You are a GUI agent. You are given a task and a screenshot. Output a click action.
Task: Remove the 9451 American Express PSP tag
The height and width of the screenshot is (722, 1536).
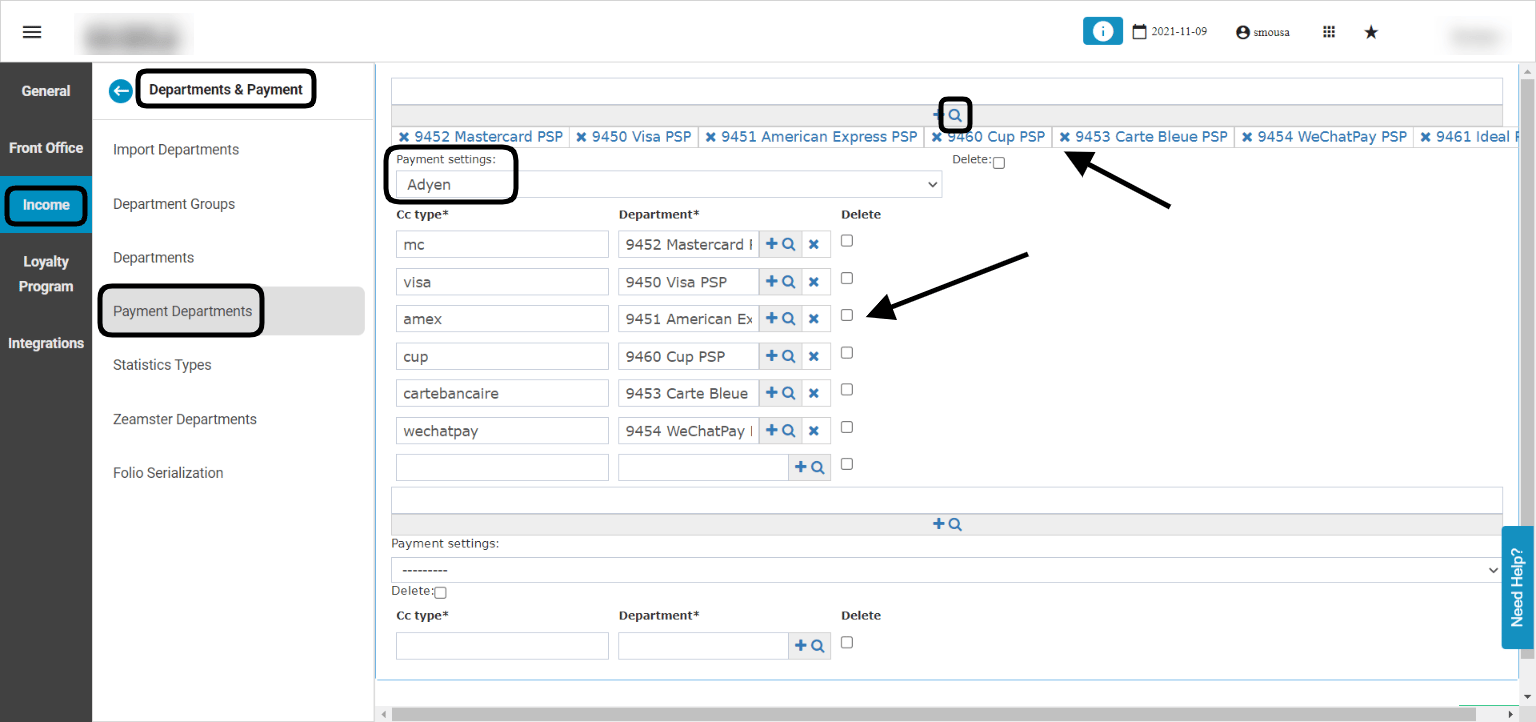coord(710,137)
